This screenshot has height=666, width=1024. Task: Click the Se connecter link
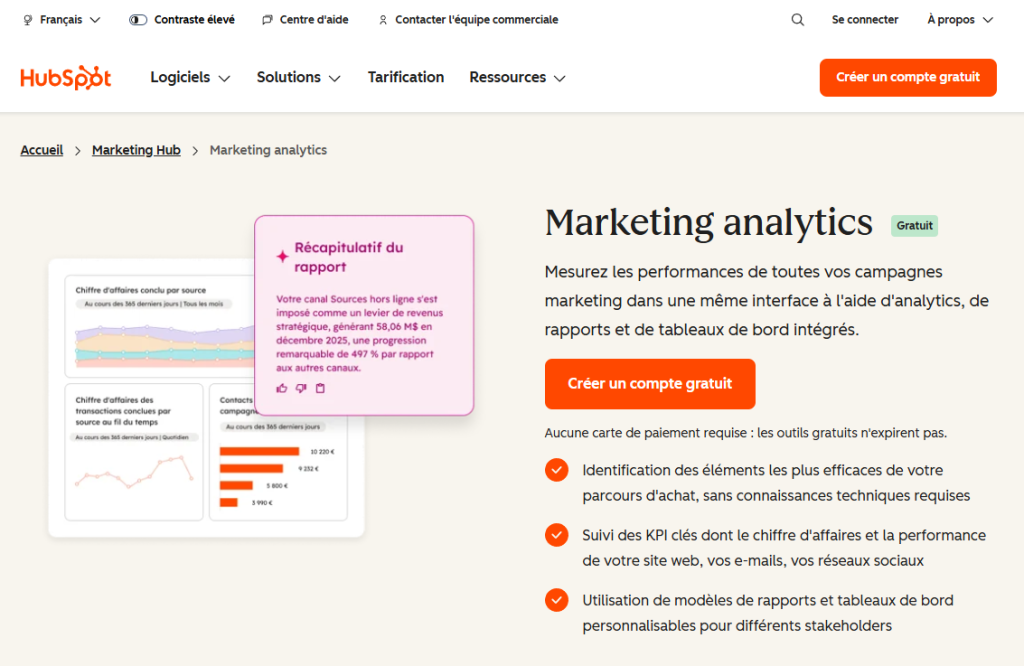point(864,19)
